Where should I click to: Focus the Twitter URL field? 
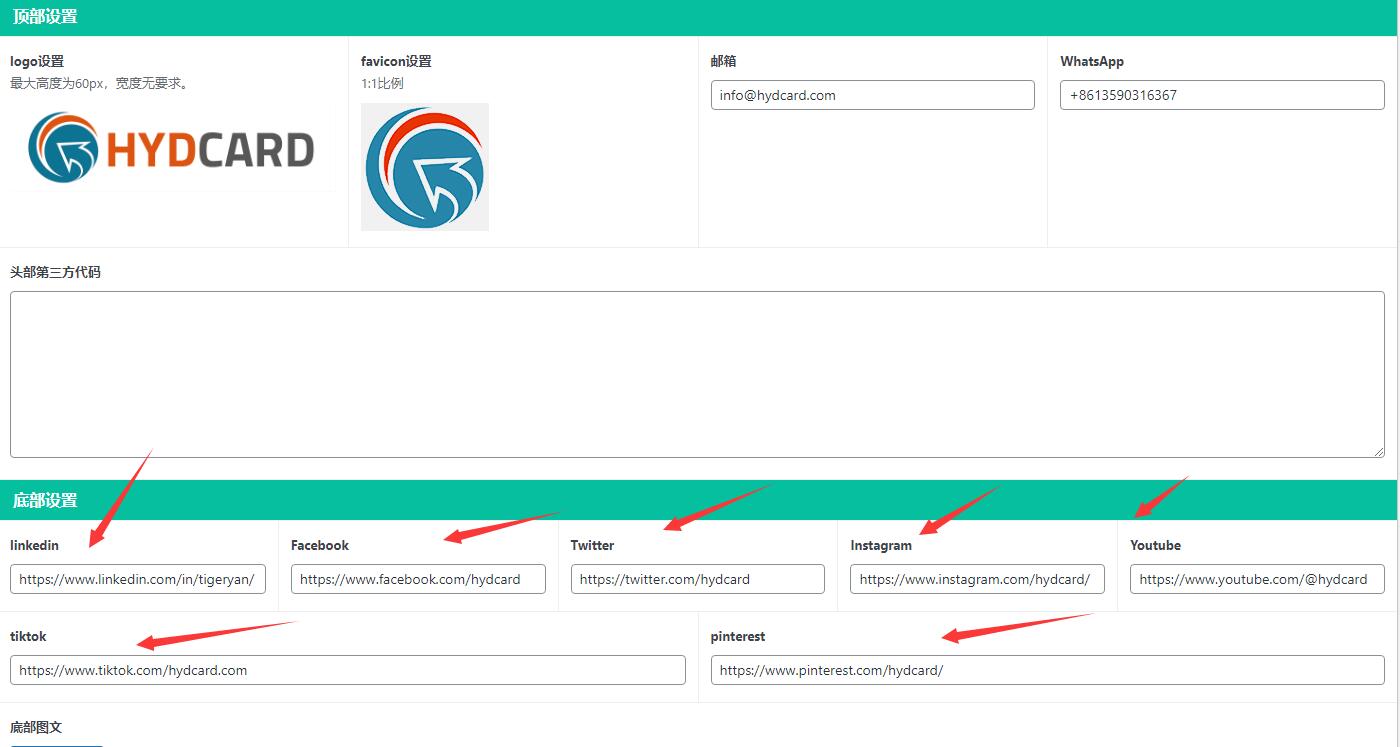pyautogui.click(x=698, y=579)
